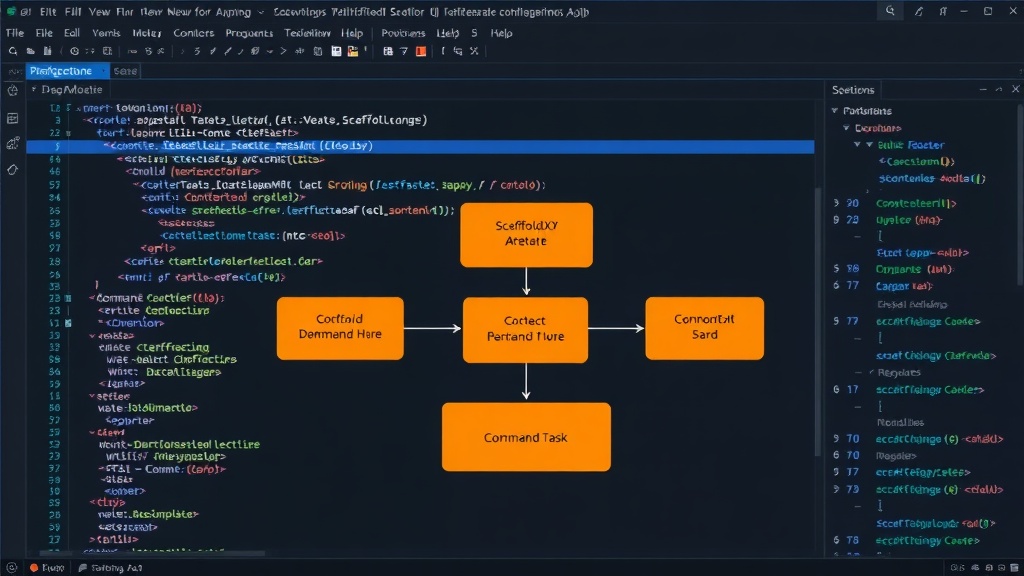The width and height of the screenshot is (1024, 576).
Task: Collapse the 'Partsitans' tree node
Action: click(835, 110)
